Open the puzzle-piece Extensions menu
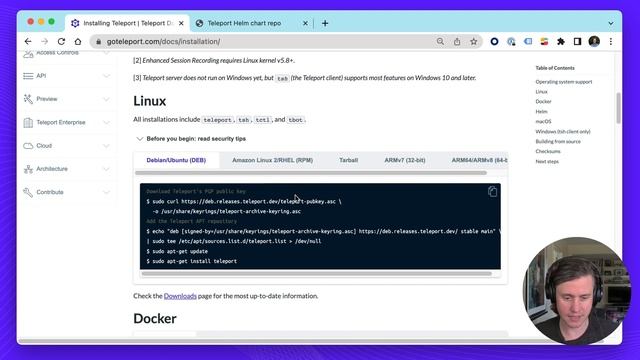The width and height of the screenshot is (640, 360). (x=561, y=41)
